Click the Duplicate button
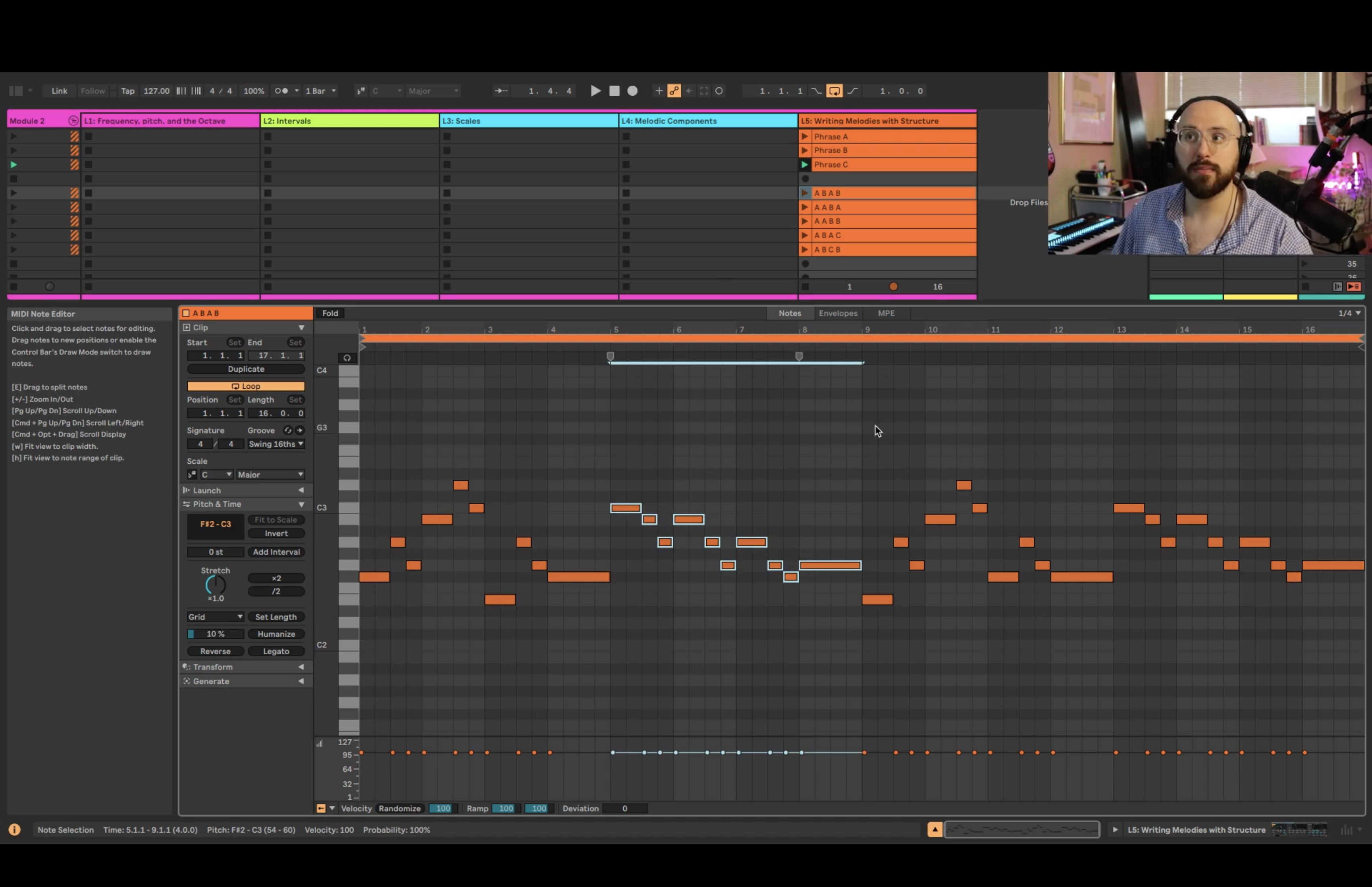The height and width of the screenshot is (887, 1372). (x=246, y=369)
